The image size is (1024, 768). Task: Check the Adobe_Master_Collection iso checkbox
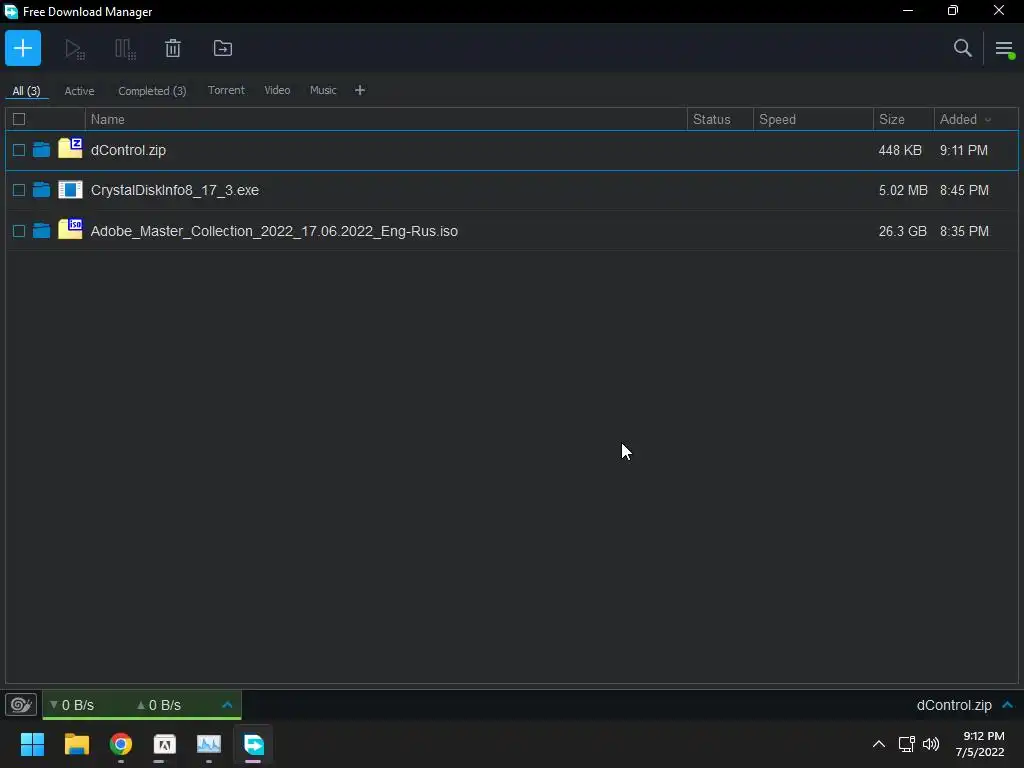[x=19, y=231]
